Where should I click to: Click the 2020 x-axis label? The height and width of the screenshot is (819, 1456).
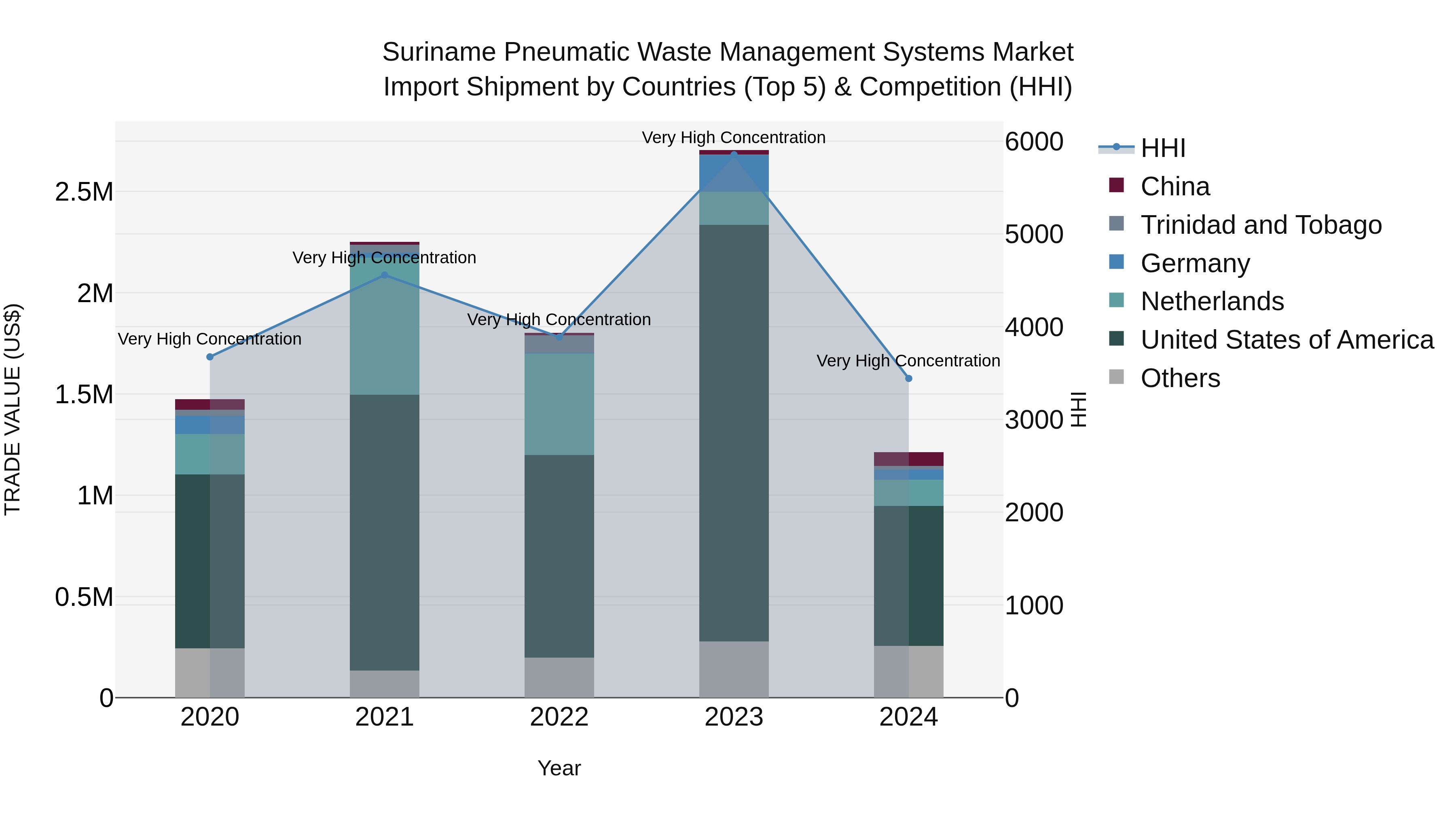(210, 717)
